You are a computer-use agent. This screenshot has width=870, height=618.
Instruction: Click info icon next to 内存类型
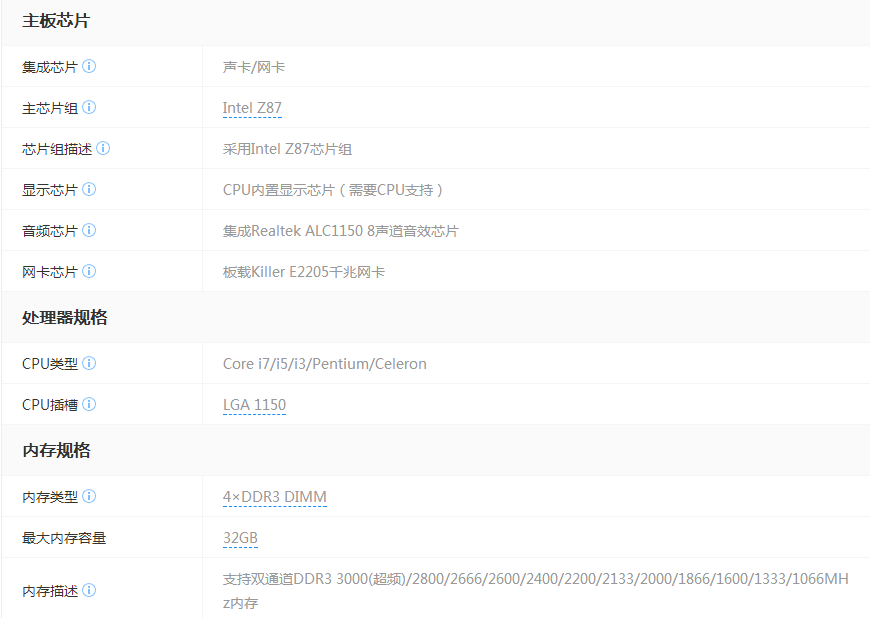coord(89,497)
